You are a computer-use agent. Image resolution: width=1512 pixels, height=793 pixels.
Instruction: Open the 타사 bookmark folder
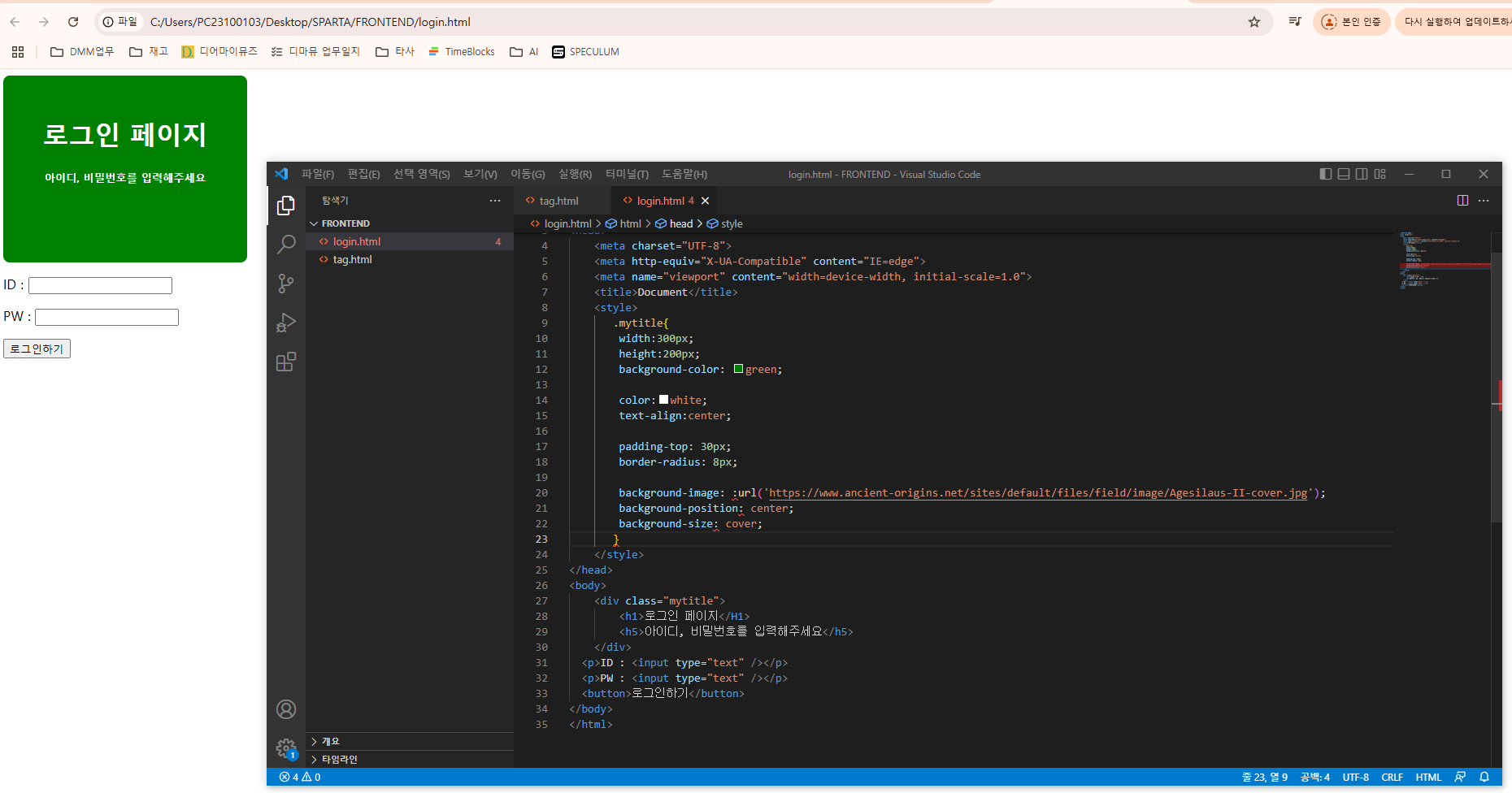click(395, 52)
